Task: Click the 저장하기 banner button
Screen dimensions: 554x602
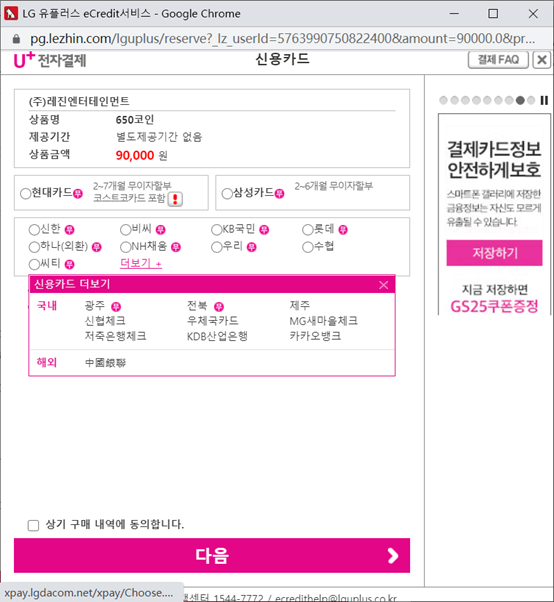Action: (x=494, y=253)
